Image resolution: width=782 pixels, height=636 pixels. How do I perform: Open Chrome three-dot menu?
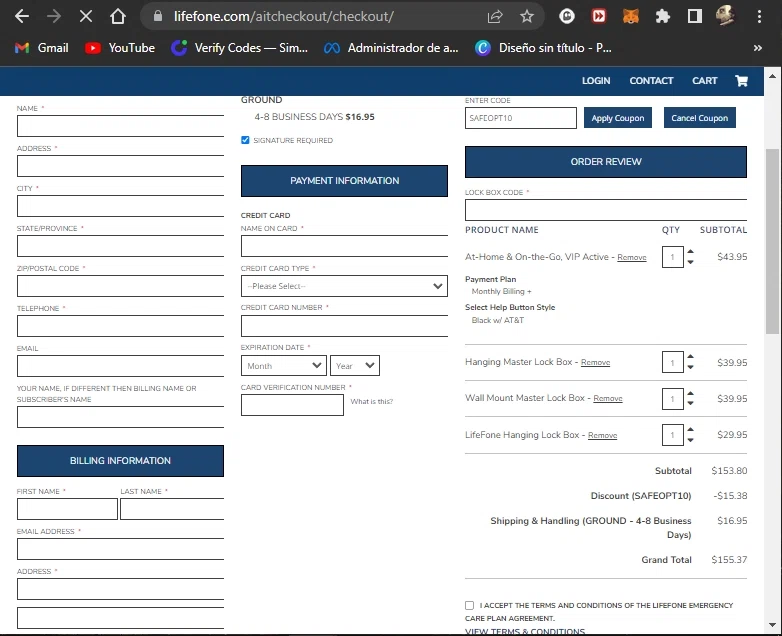pyautogui.click(x=759, y=16)
